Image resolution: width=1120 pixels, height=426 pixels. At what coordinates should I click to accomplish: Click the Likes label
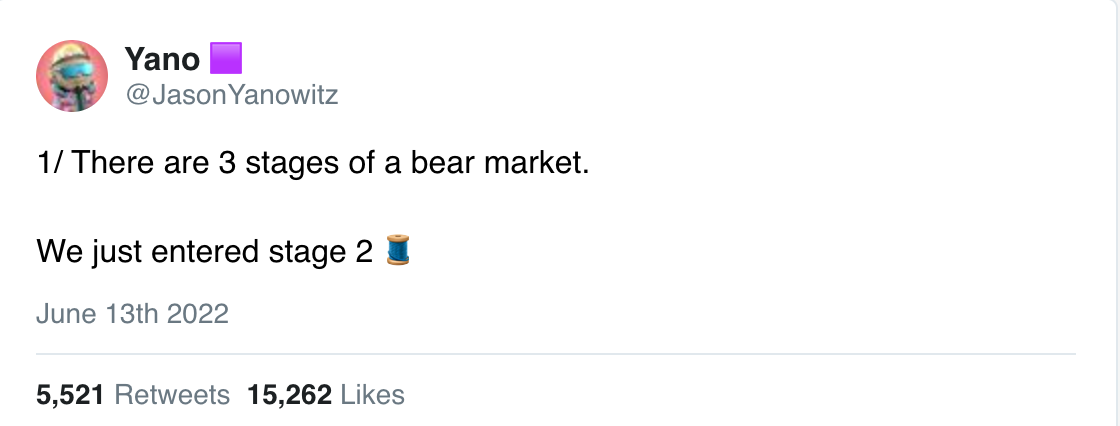click(x=373, y=395)
